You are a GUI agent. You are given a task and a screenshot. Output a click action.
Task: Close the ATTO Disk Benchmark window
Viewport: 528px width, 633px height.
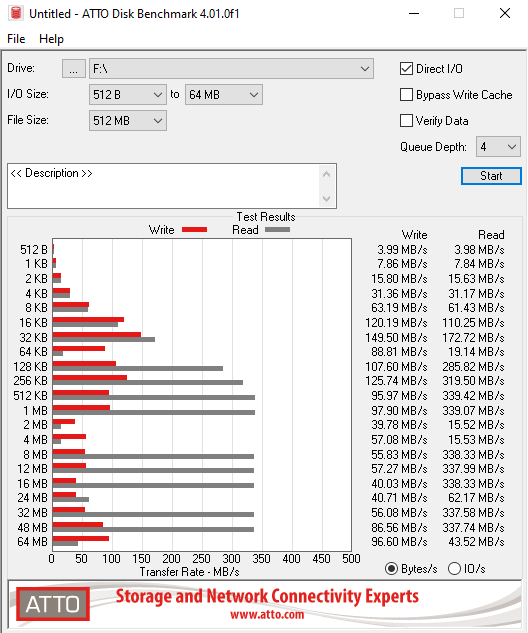[x=505, y=13]
